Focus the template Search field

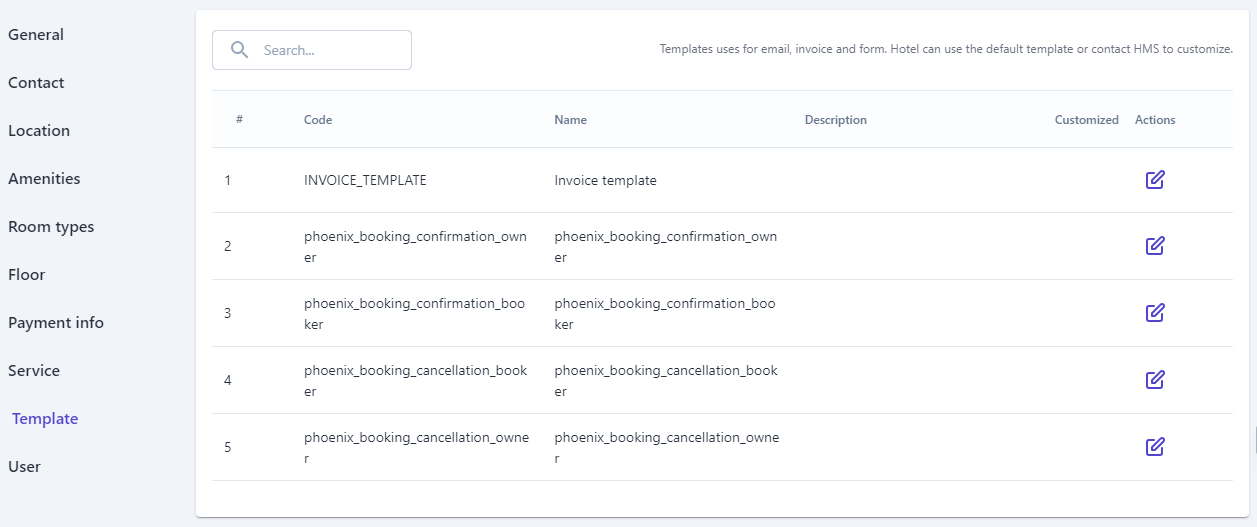(330, 50)
